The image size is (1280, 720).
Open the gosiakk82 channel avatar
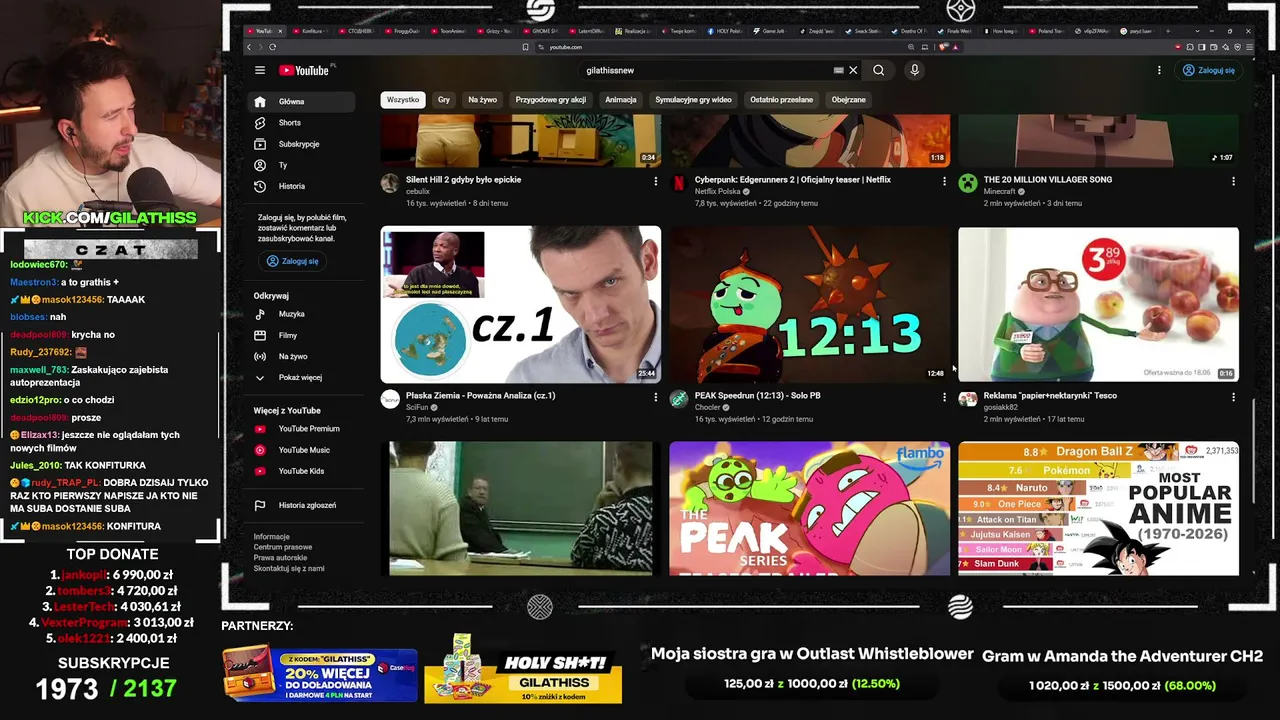coord(967,399)
